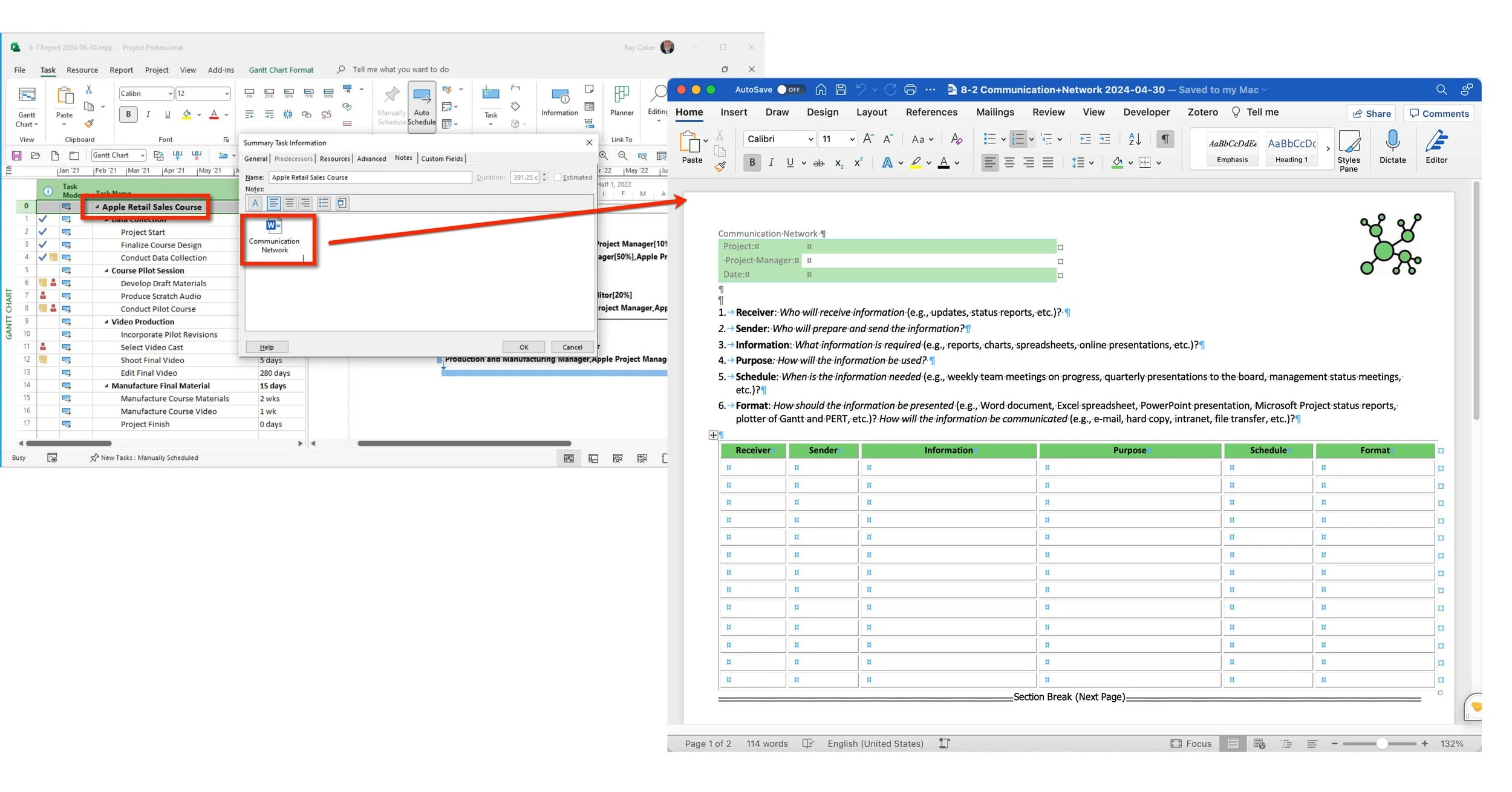Collapse the Course Pilot Session summary task
The width and height of the screenshot is (1512, 792).
click(106, 270)
